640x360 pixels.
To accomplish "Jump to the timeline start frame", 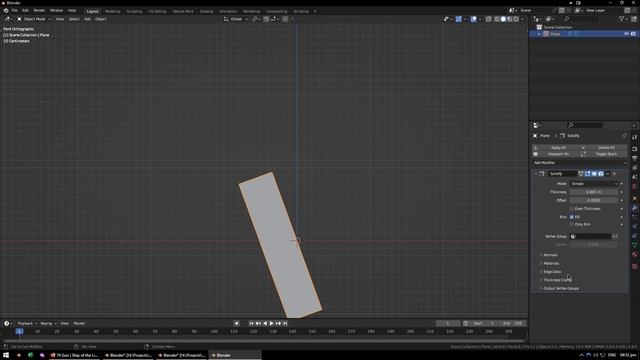I will pyautogui.click(x=251, y=324).
